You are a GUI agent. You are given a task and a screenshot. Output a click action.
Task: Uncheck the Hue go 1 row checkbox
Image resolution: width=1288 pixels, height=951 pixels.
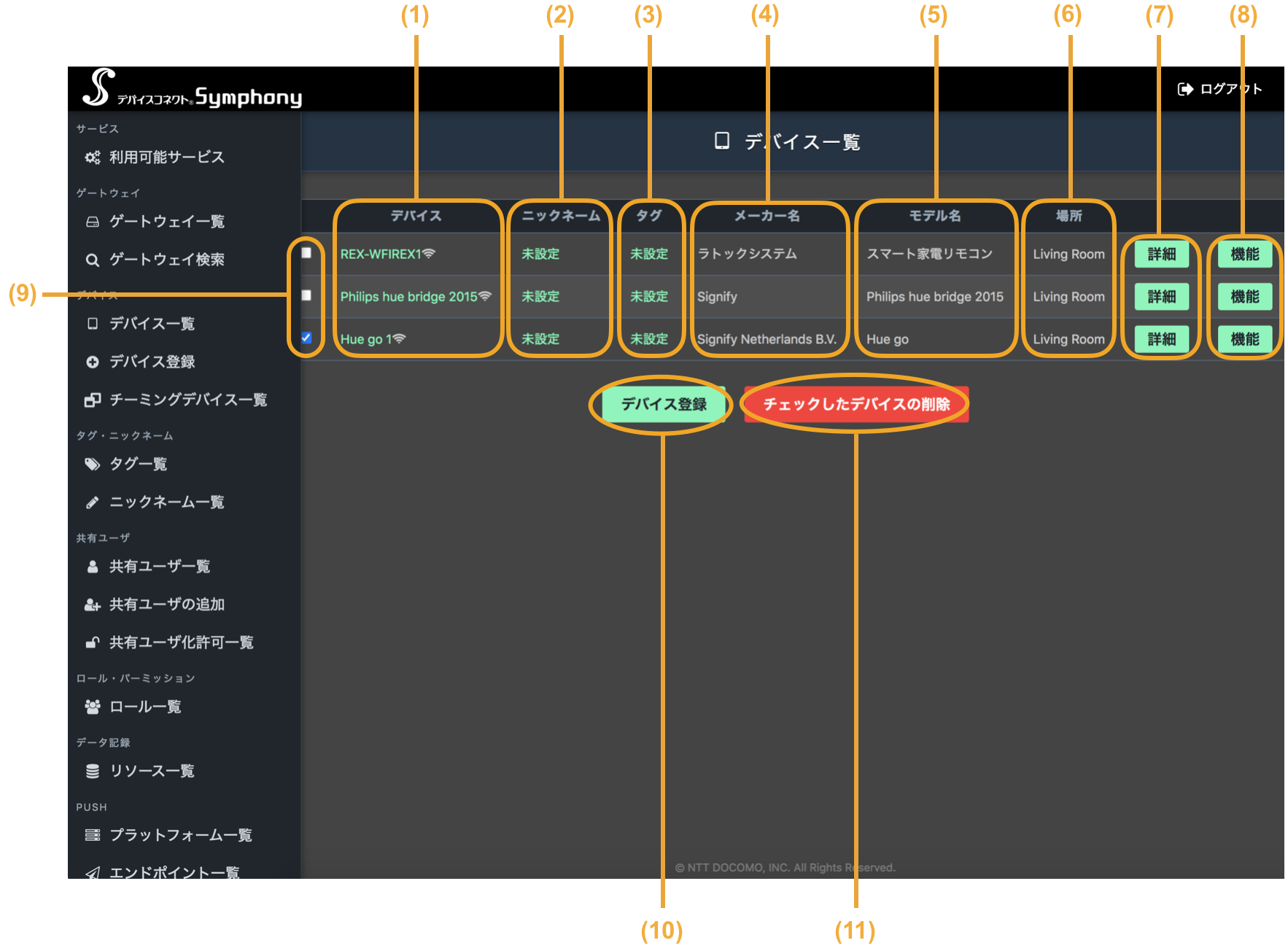pos(306,337)
